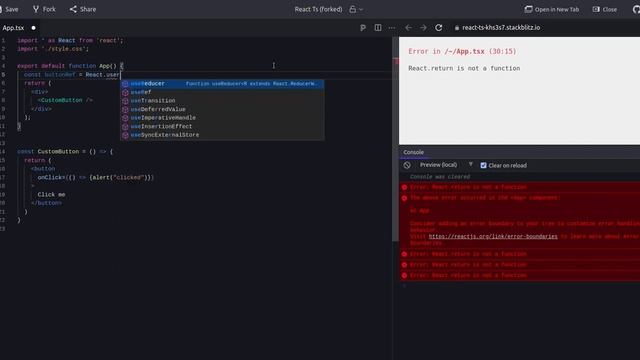Open the preview in a new tab

552,9
